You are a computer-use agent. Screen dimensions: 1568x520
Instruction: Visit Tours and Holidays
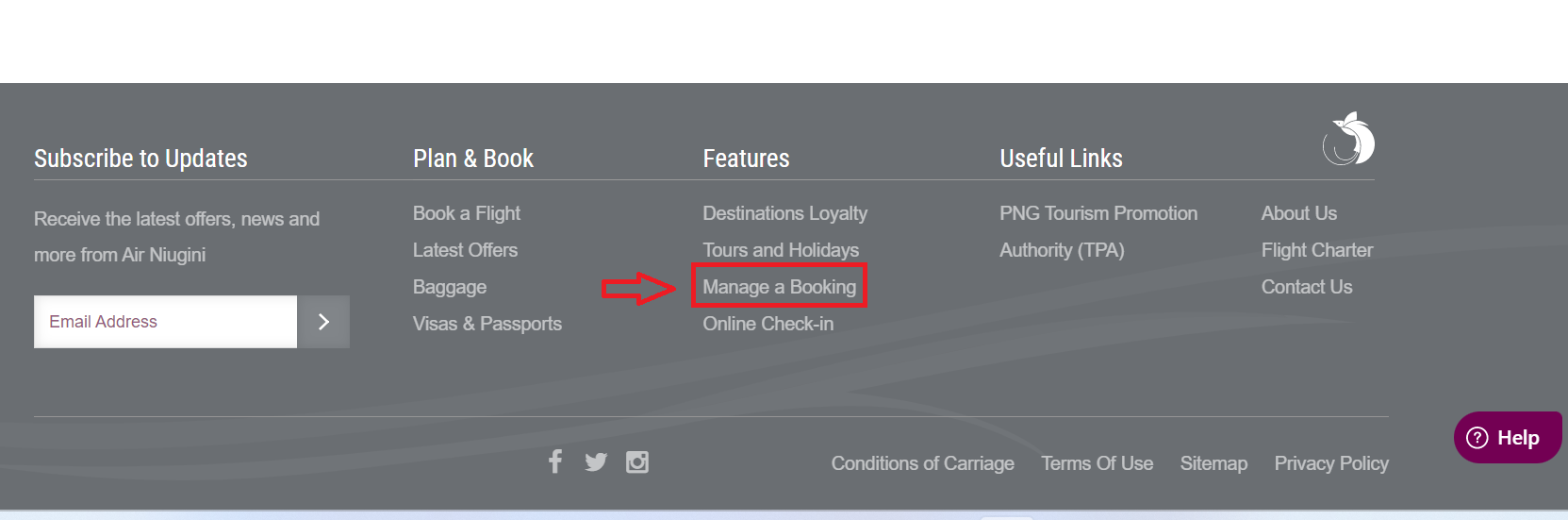(781, 250)
